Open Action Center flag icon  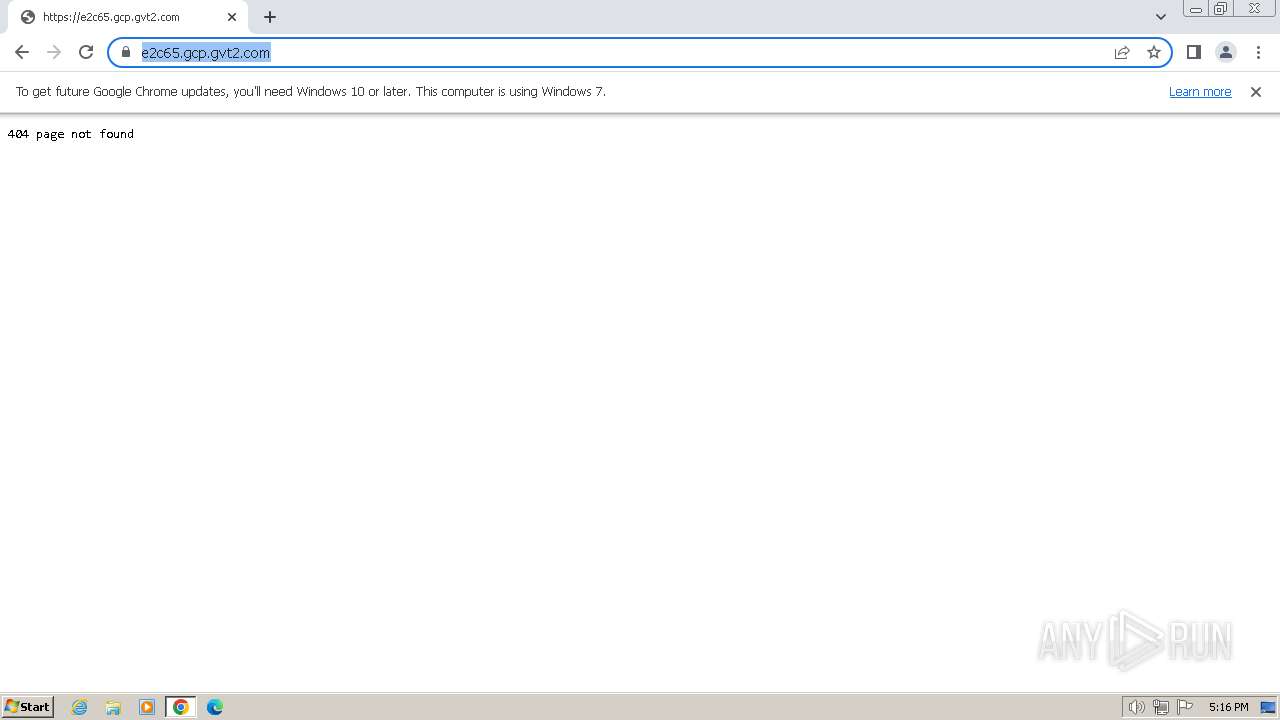[1185, 707]
